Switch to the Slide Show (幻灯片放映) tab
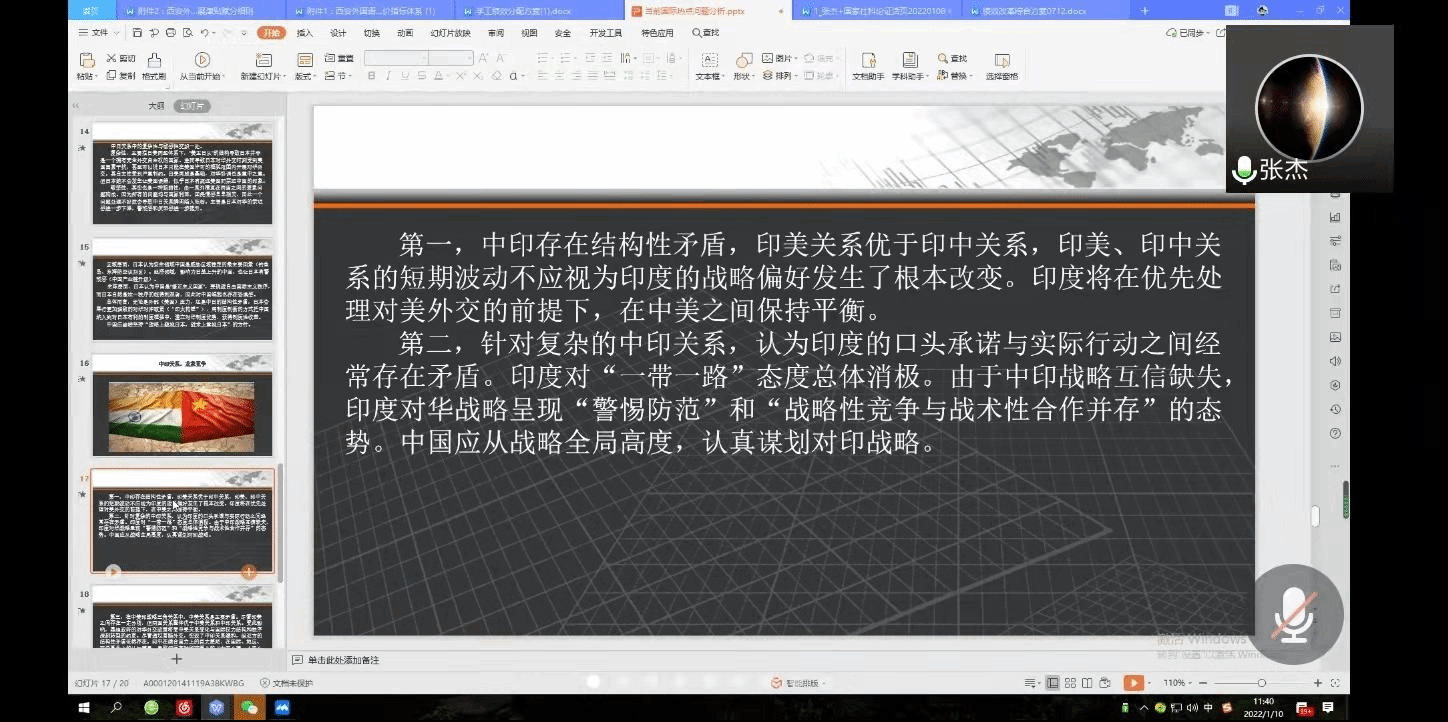Screen dimensions: 1448x722 [x=450, y=33]
